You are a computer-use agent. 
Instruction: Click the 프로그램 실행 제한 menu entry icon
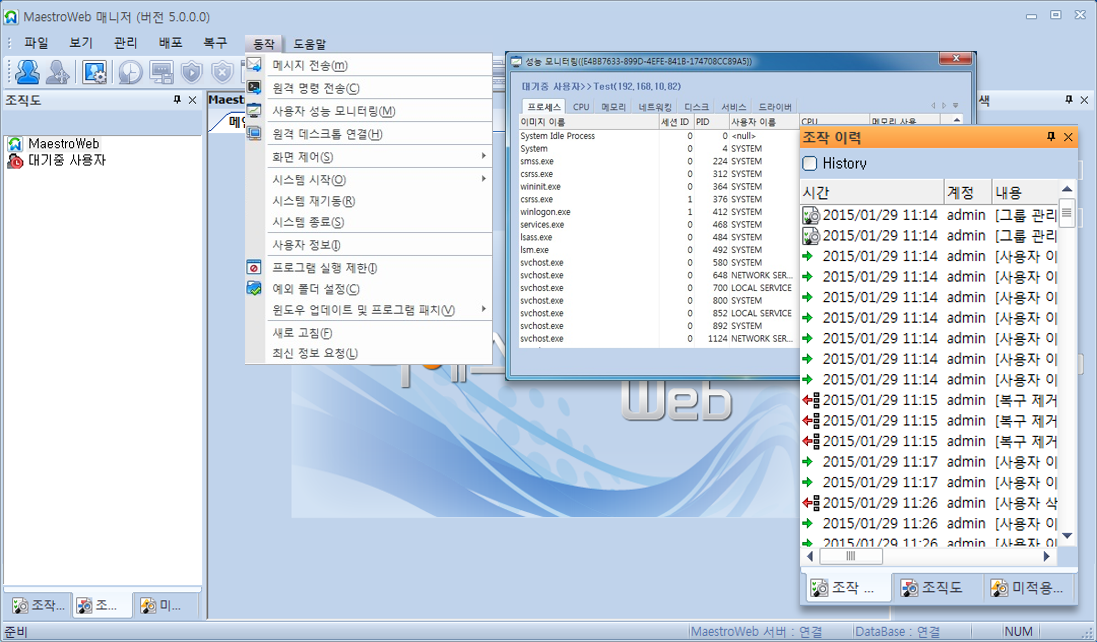(254, 268)
